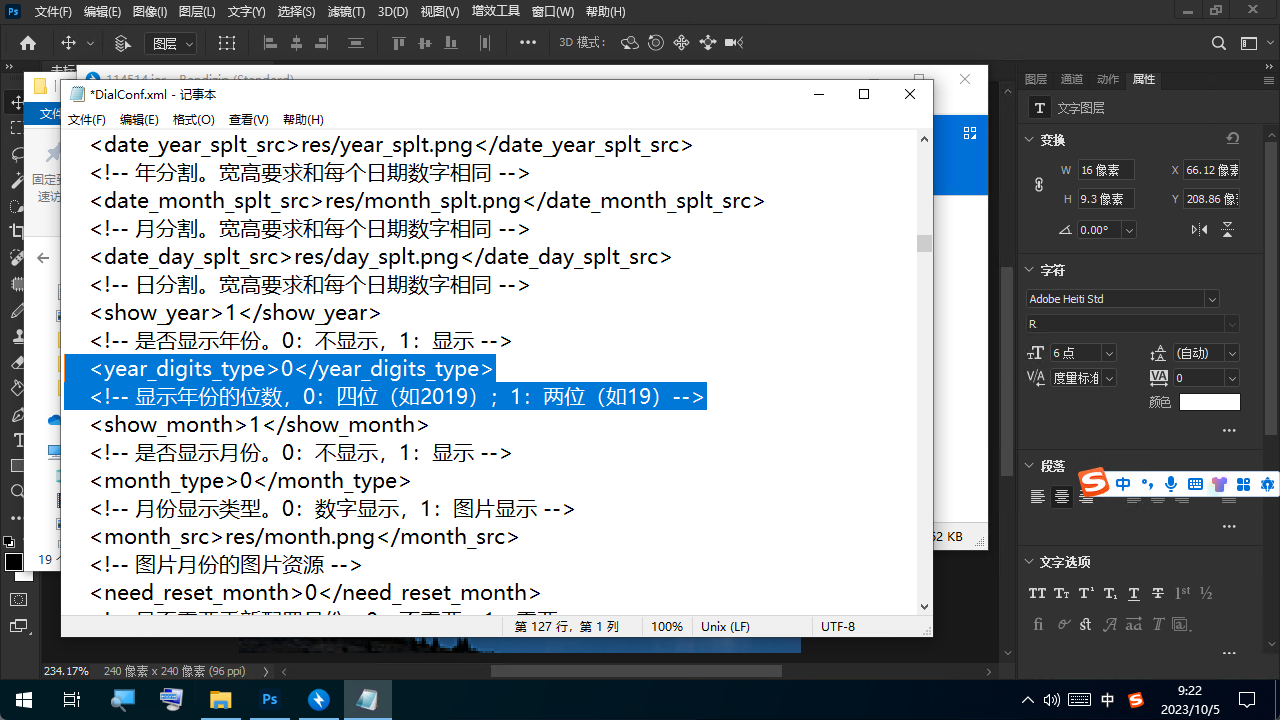
Task: Click the width field showing 16 像素
Action: [x=1105, y=170]
